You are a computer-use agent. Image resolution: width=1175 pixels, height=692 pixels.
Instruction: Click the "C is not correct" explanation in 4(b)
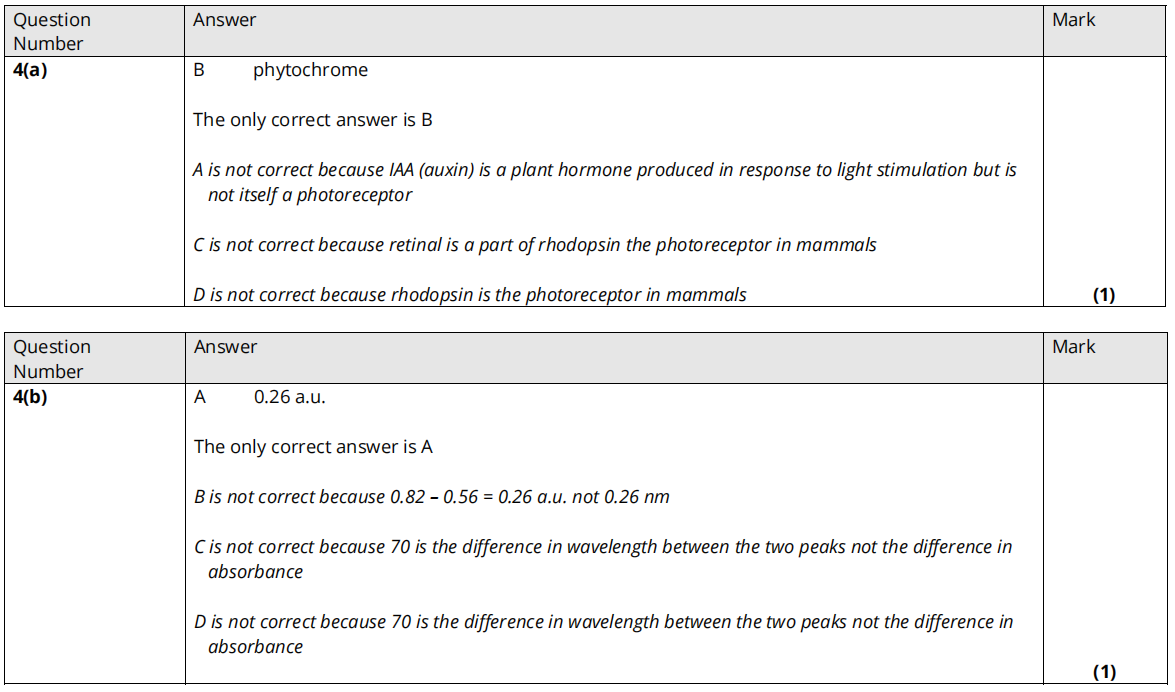pos(603,559)
